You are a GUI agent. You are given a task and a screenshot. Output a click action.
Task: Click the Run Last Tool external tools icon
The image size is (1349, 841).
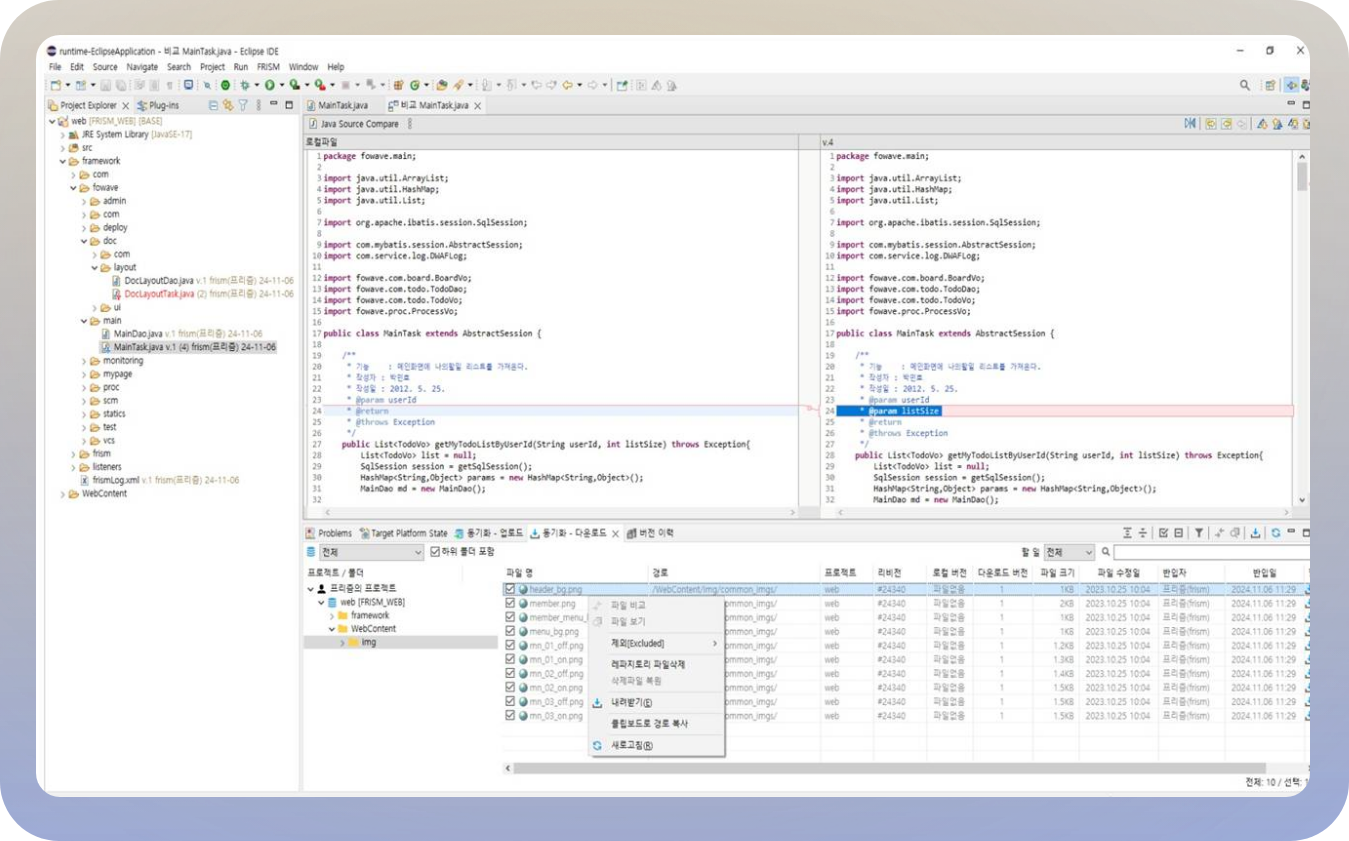point(319,85)
